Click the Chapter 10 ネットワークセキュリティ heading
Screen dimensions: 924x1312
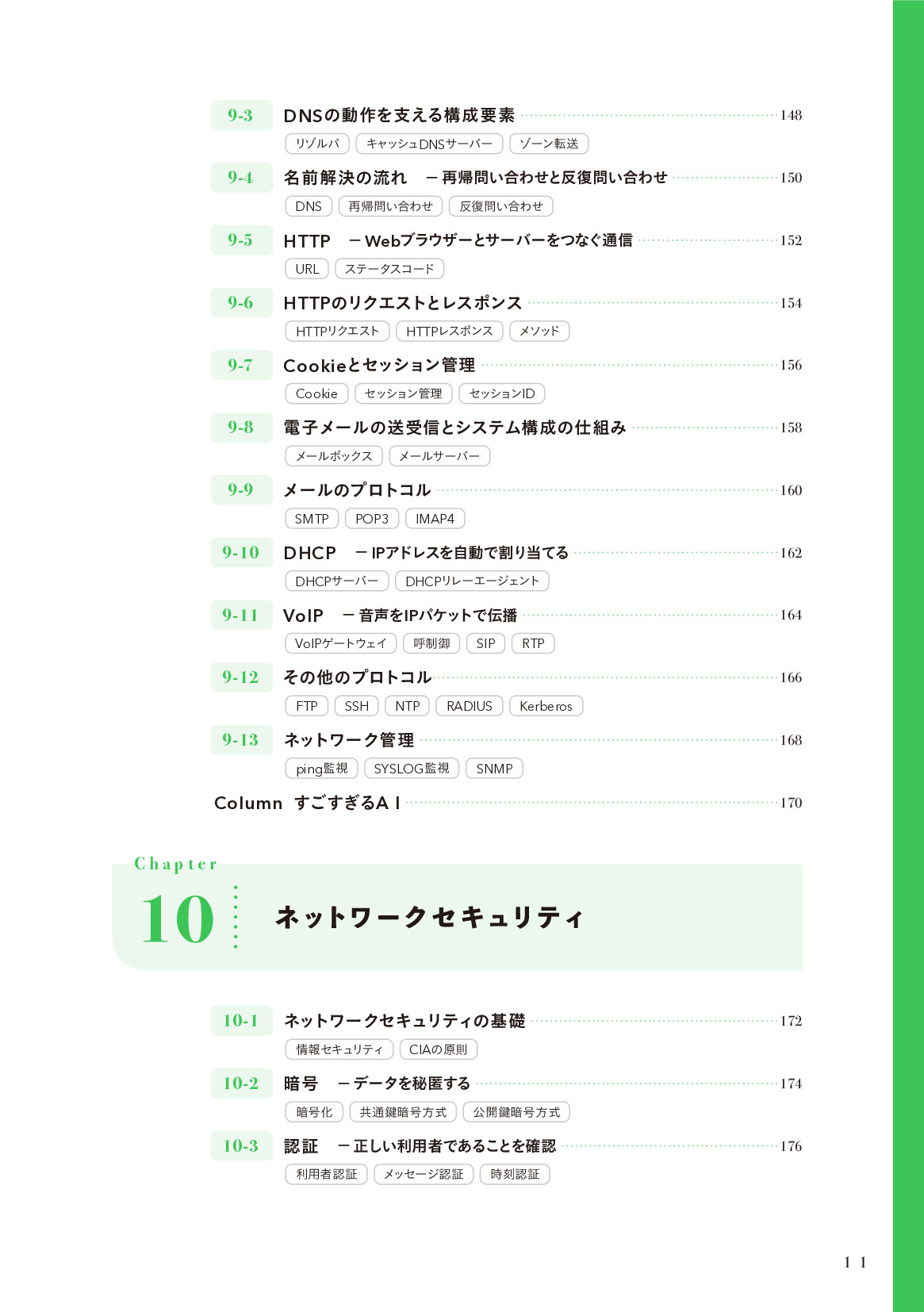click(429, 917)
